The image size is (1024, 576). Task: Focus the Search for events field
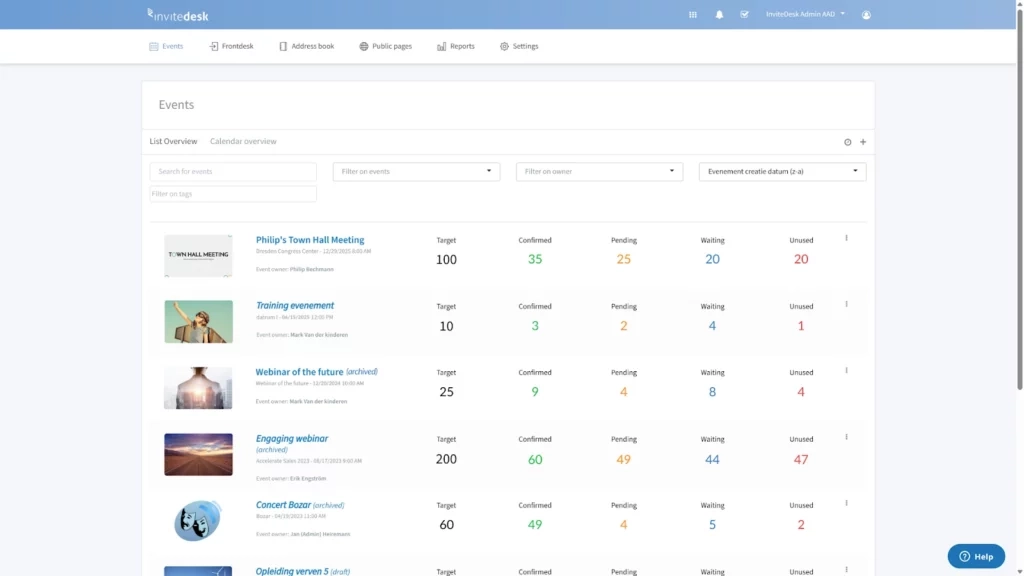point(233,172)
